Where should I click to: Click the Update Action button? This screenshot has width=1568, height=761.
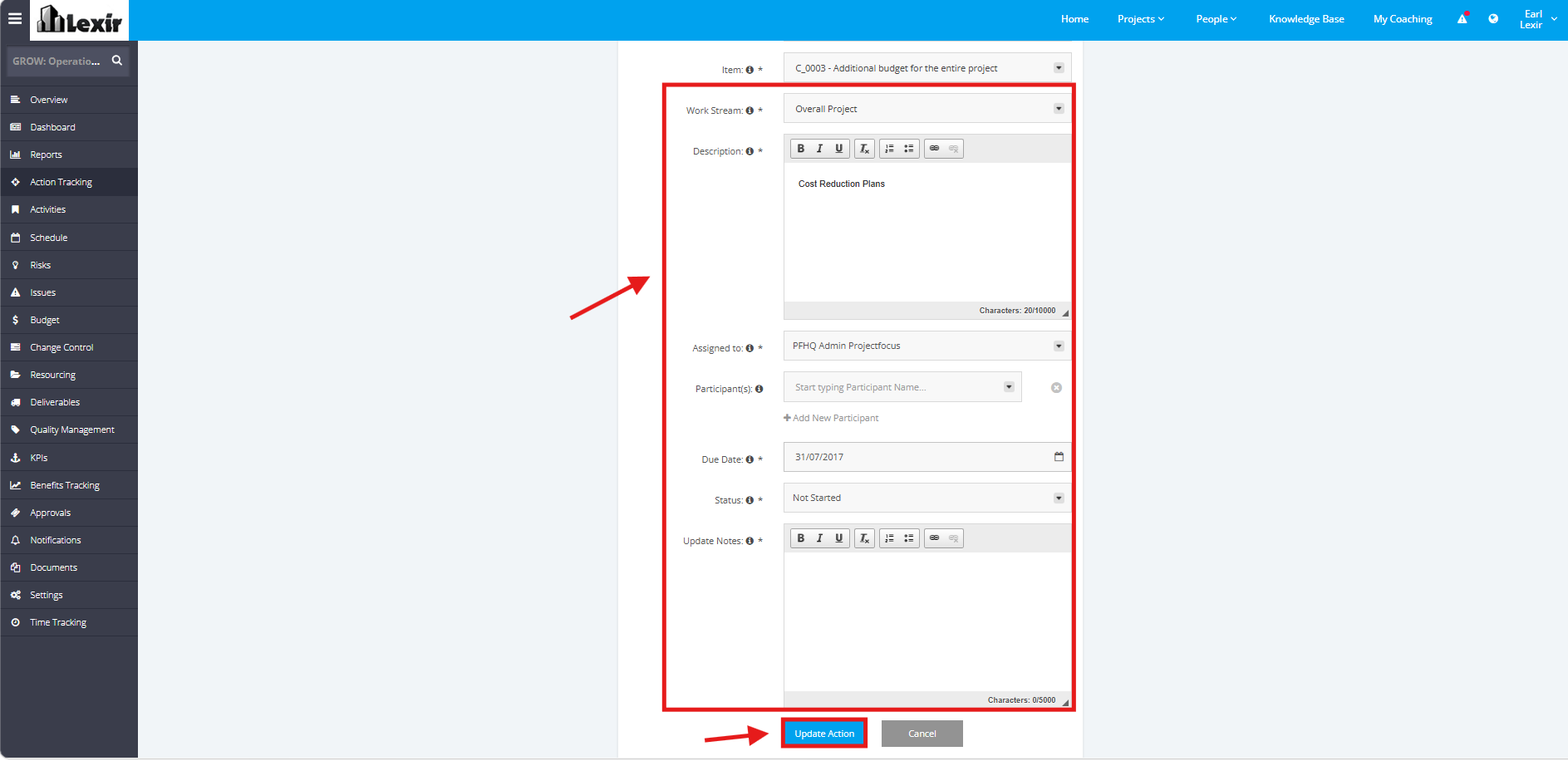pyautogui.click(x=824, y=734)
